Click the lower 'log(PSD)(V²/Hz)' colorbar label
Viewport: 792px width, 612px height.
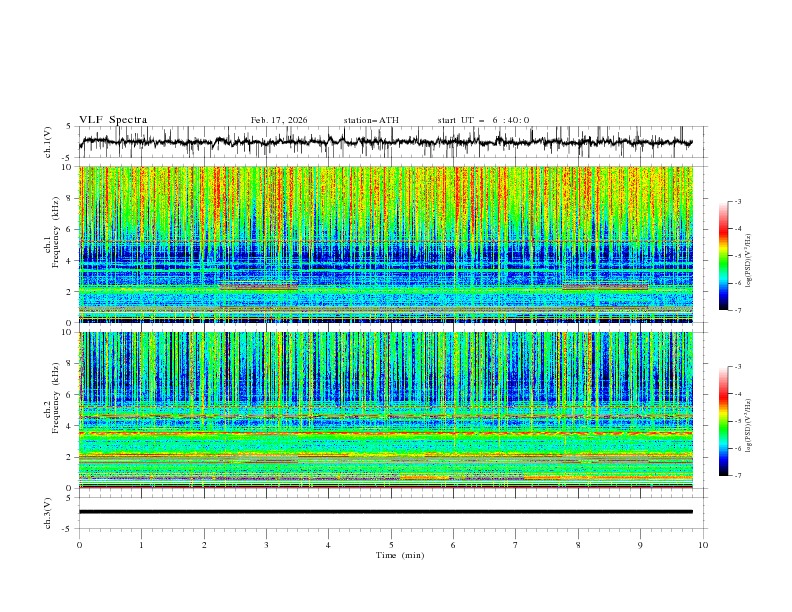pyautogui.click(x=748, y=426)
